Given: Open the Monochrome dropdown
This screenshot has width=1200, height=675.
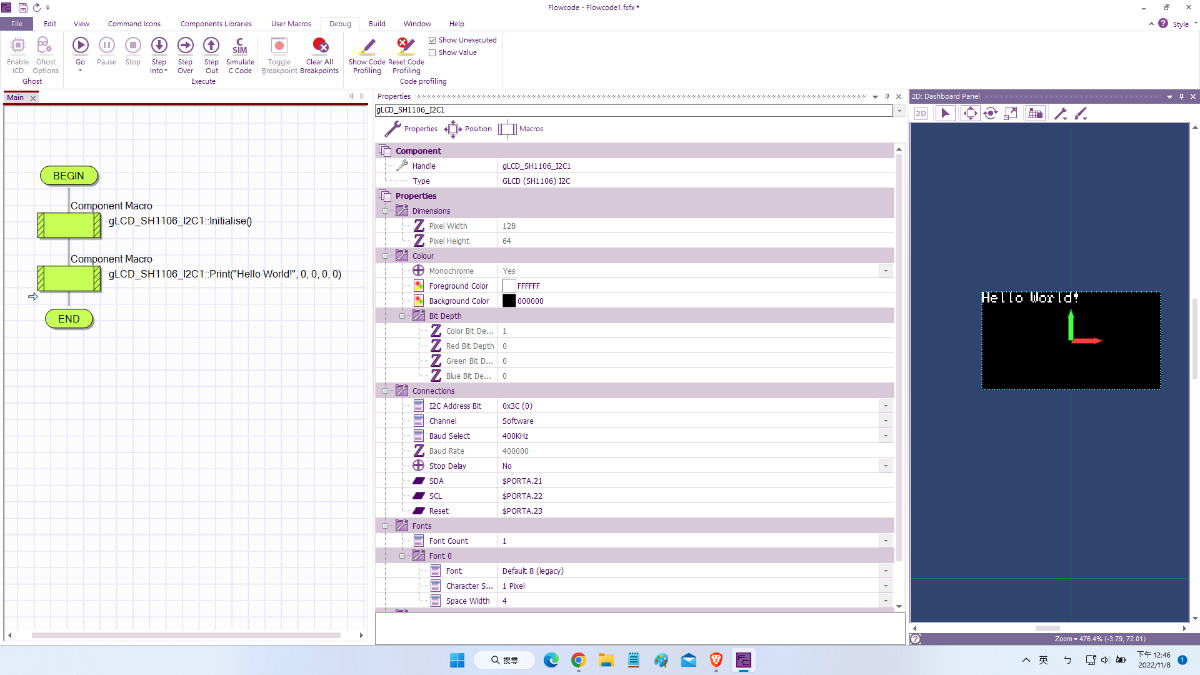Looking at the screenshot, I should [x=885, y=271].
